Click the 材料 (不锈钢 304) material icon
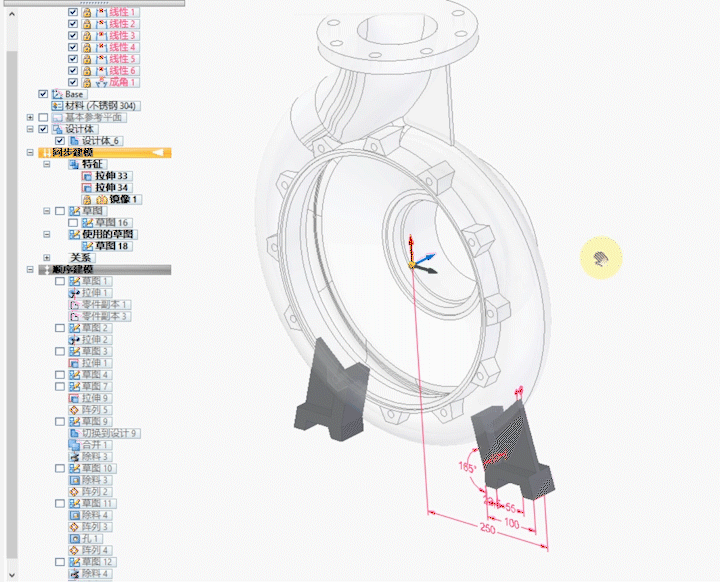 57,106
